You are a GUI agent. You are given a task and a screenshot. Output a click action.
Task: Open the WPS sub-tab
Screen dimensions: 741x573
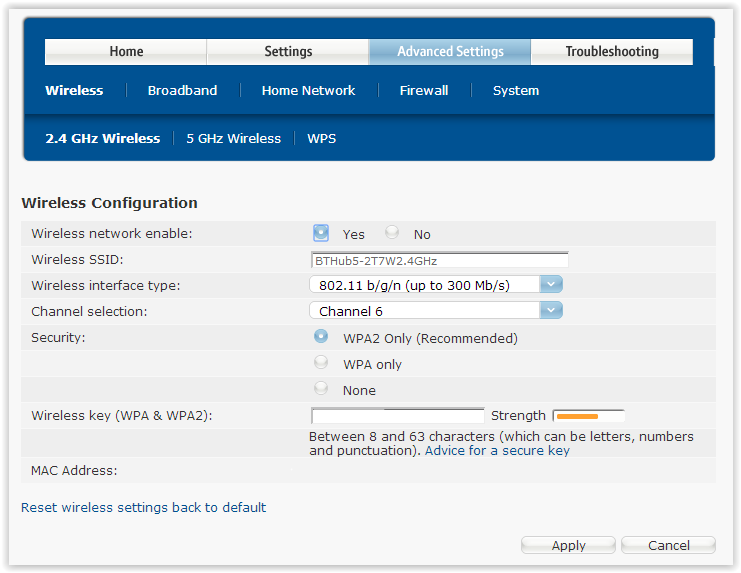pyautogui.click(x=321, y=138)
